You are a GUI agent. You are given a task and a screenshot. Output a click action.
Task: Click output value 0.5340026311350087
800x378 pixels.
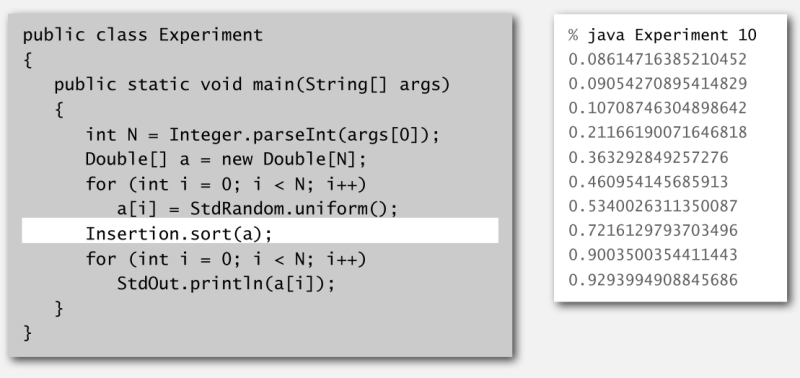(653, 206)
